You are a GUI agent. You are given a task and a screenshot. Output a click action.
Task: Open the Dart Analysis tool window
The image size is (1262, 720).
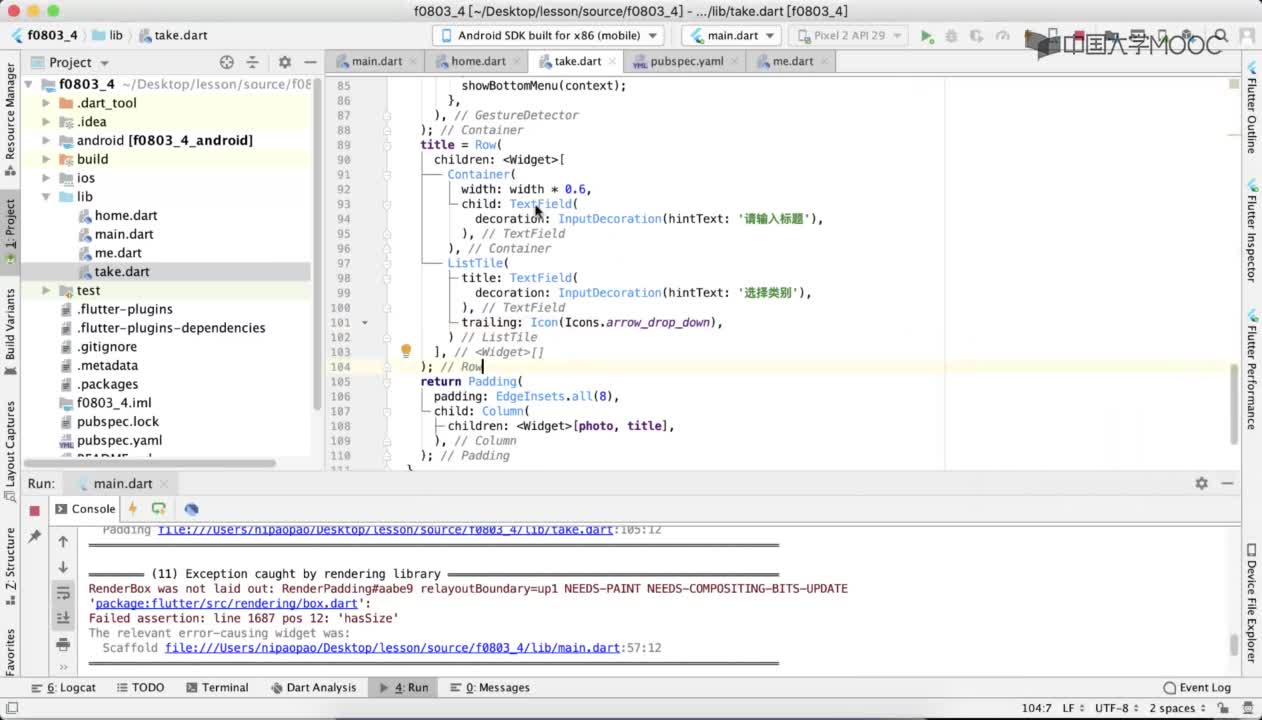(x=314, y=688)
